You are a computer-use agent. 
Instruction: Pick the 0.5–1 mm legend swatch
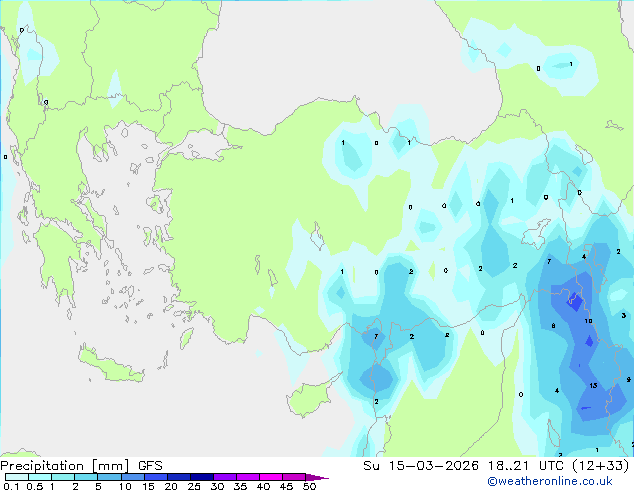pyautogui.click(x=40, y=477)
